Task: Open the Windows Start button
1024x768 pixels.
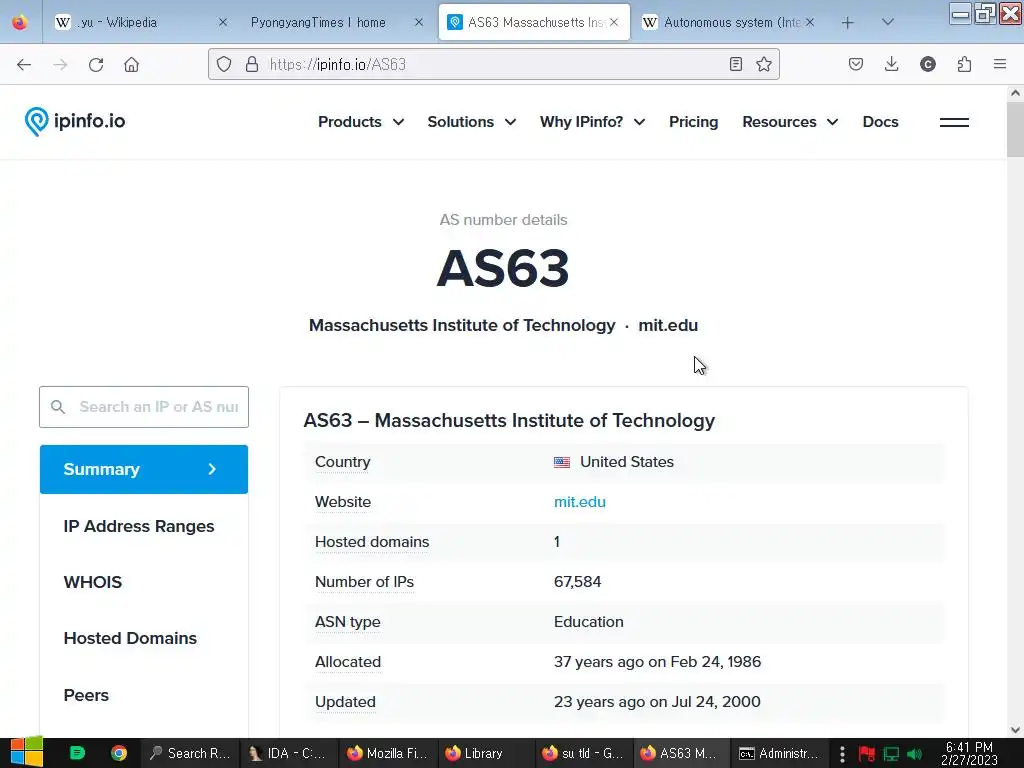Action: coord(27,753)
